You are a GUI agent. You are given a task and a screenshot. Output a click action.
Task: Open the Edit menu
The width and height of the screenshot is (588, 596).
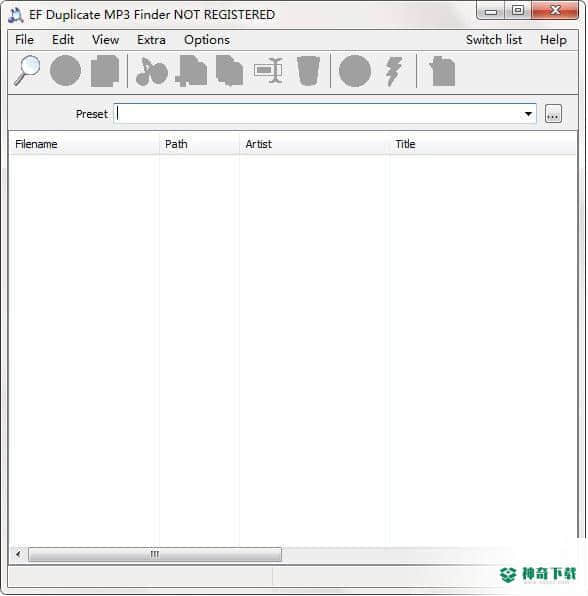pos(63,40)
